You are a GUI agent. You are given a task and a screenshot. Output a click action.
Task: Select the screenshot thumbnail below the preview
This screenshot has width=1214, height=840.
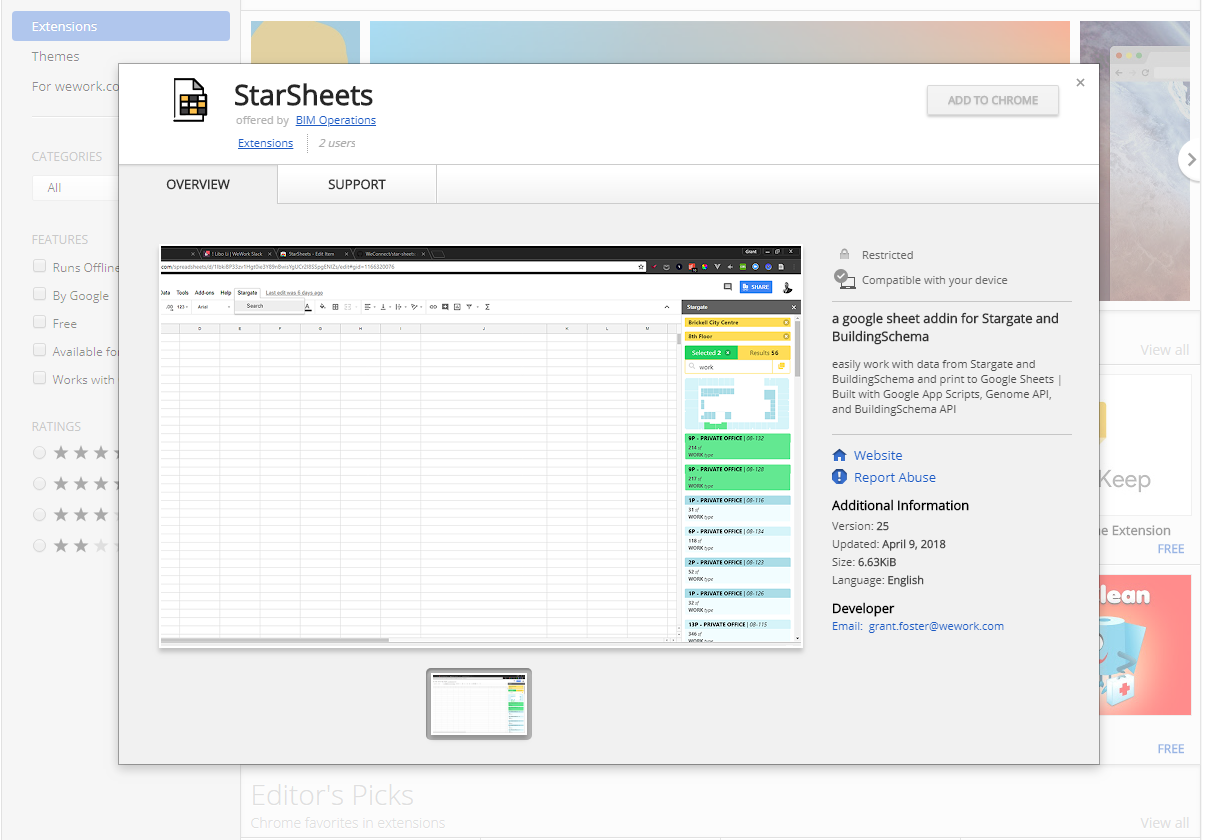click(x=479, y=704)
